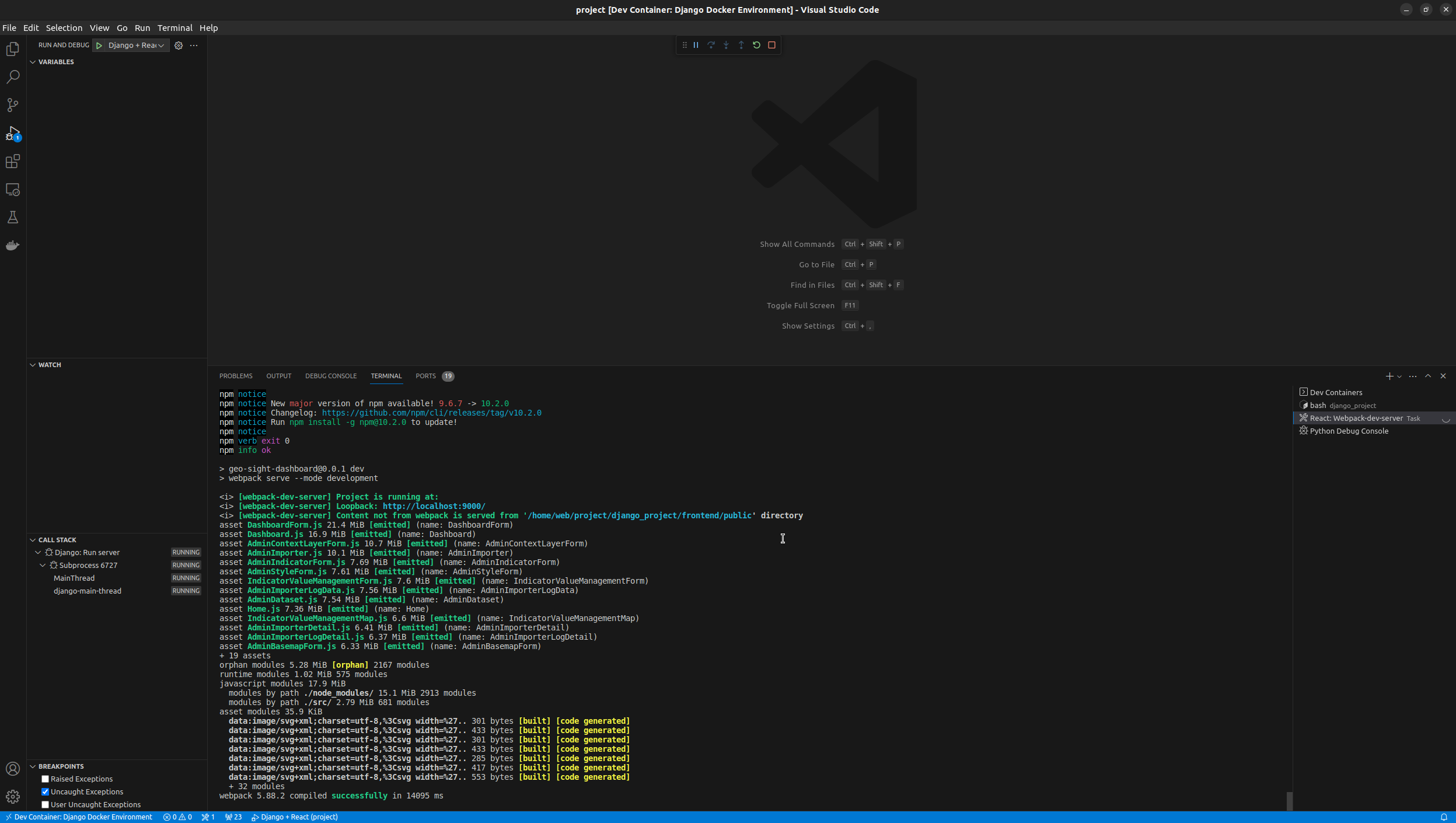1456x823 pixels.
Task: Click forwarded ports 23 status item
Action: (x=233, y=817)
